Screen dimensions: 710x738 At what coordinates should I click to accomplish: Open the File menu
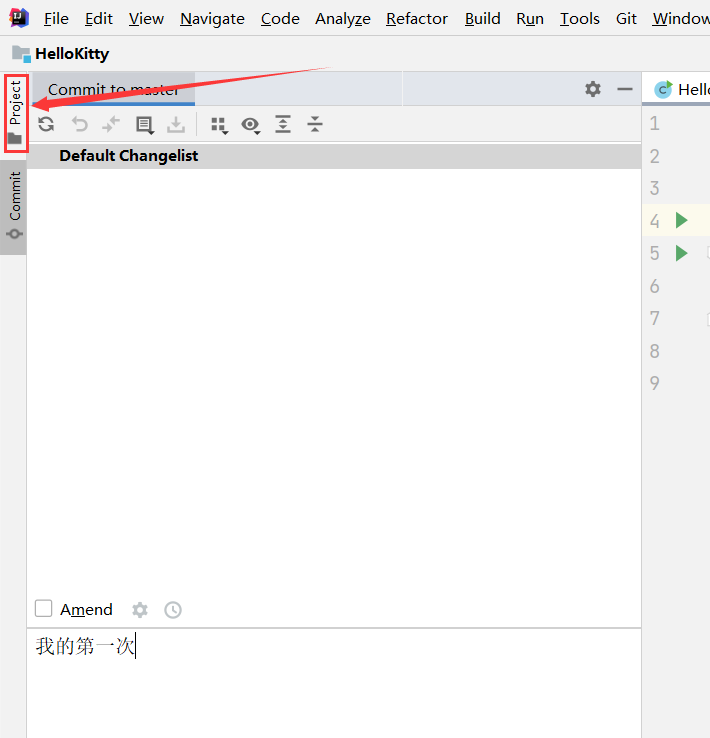click(x=56, y=19)
